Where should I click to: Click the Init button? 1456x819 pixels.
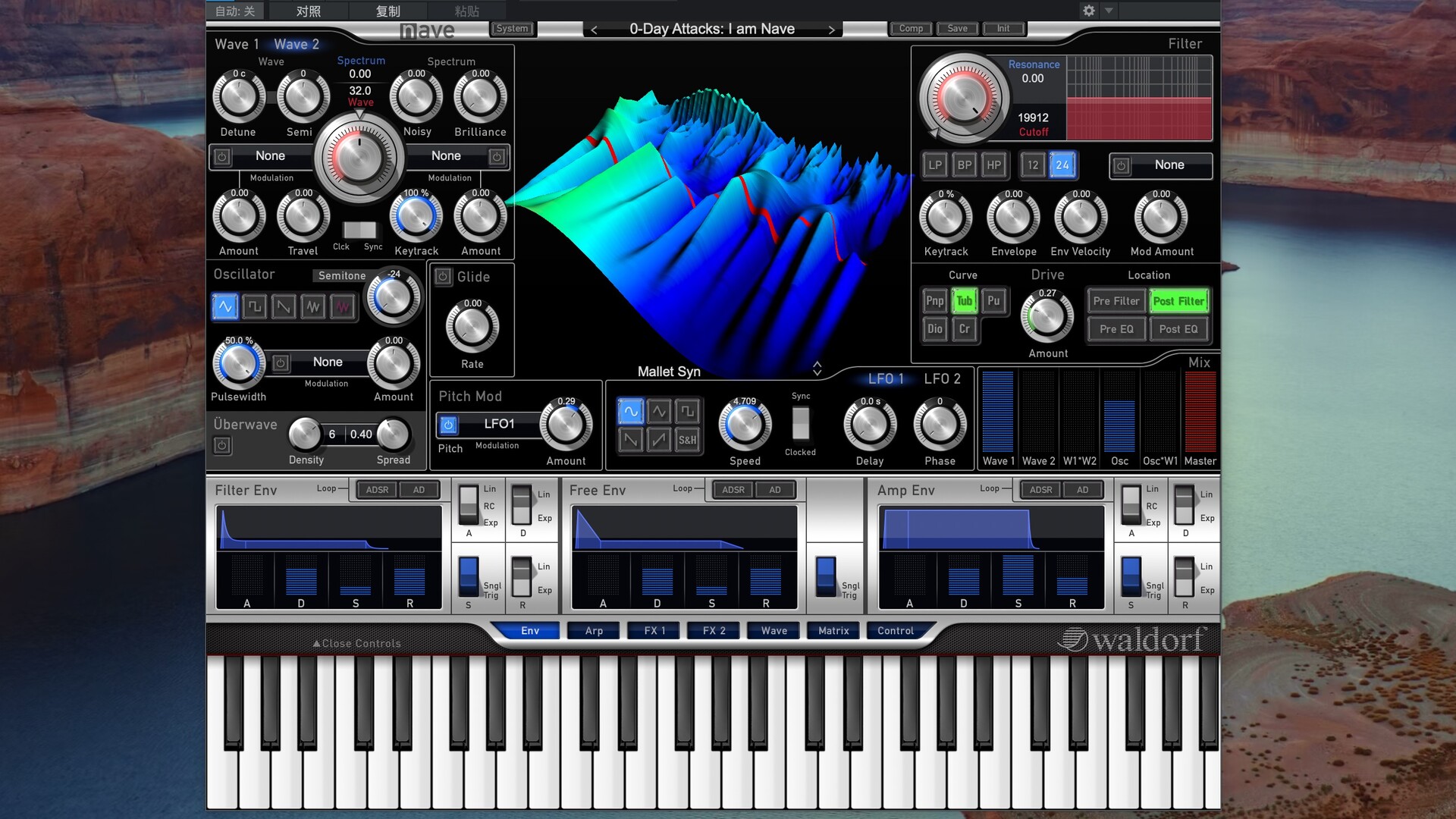click(1003, 29)
